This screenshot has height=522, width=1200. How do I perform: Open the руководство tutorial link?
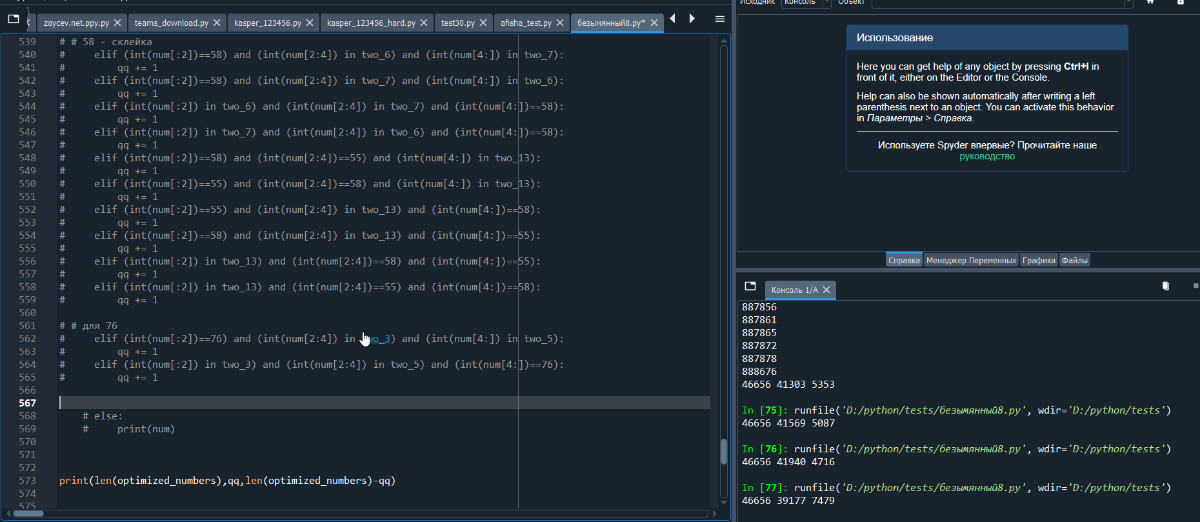(x=986, y=157)
